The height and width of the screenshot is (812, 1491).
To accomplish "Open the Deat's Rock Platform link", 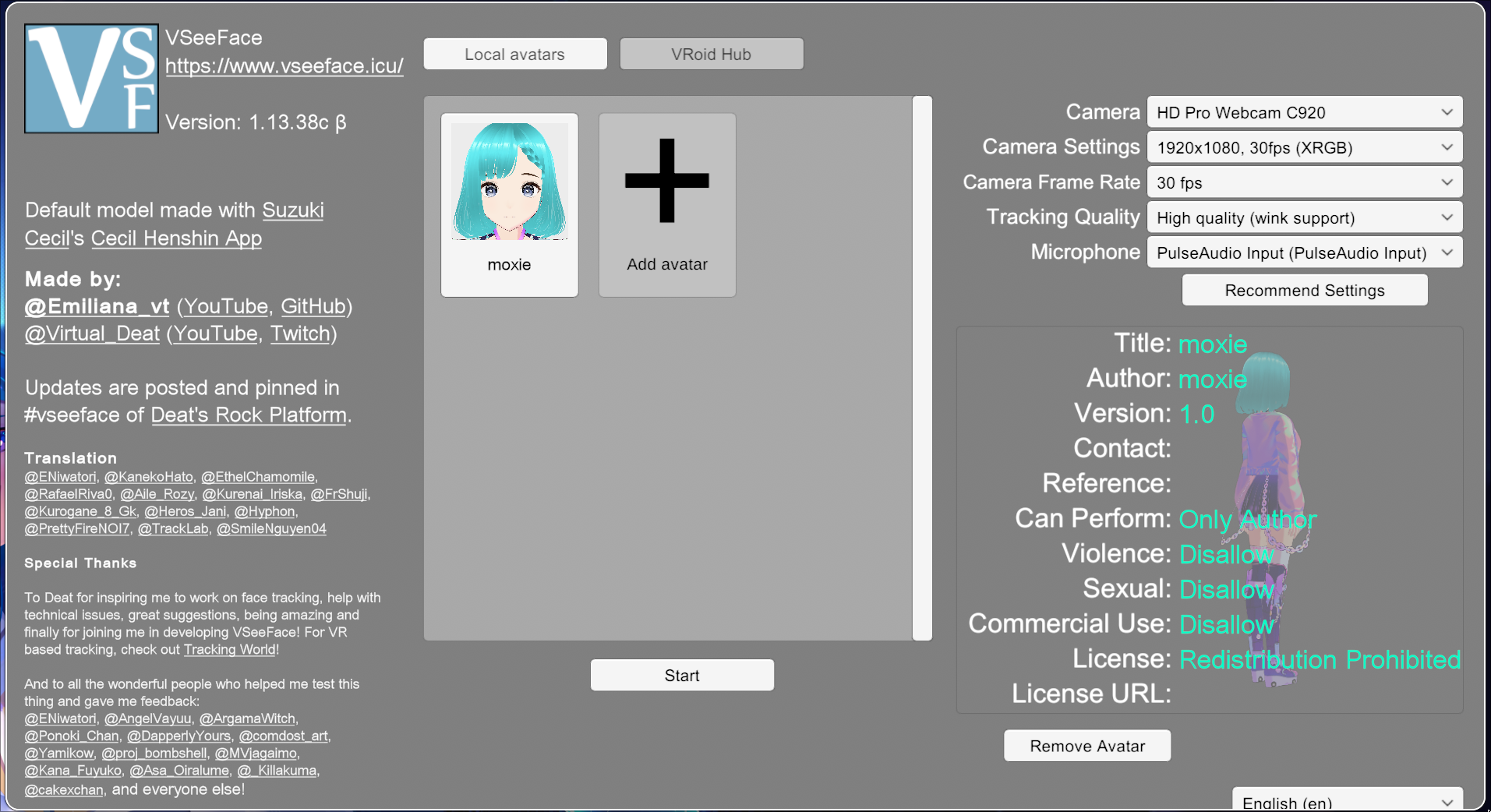I will pyautogui.click(x=249, y=415).
